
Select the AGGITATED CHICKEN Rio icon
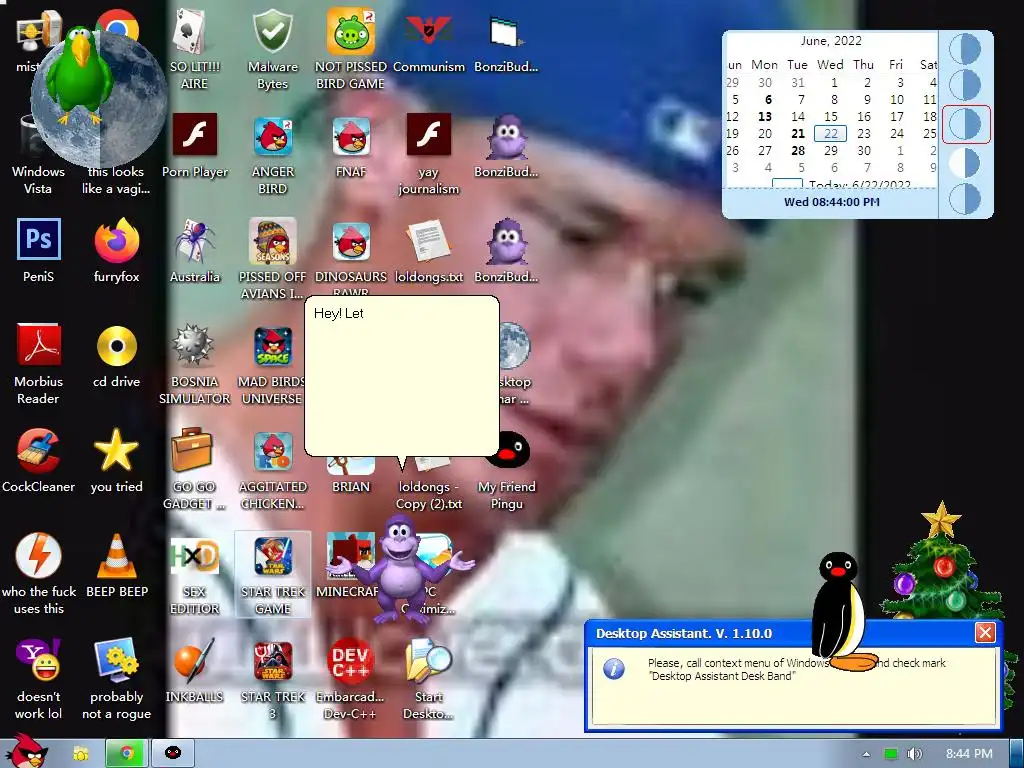point(273,470)
